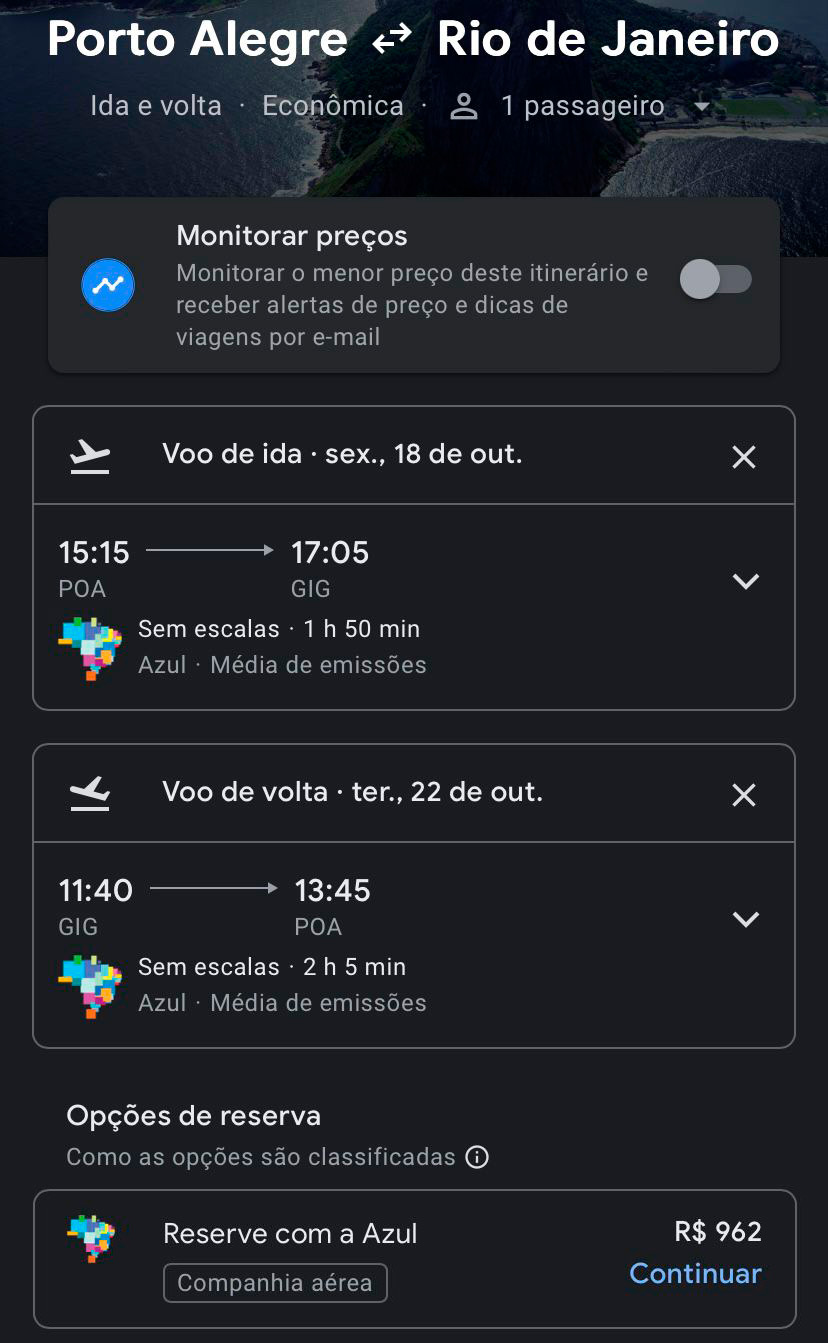828x1343 pixels.
Task: Expand the 15:15 outbound flight details
Action: (746, 581)
